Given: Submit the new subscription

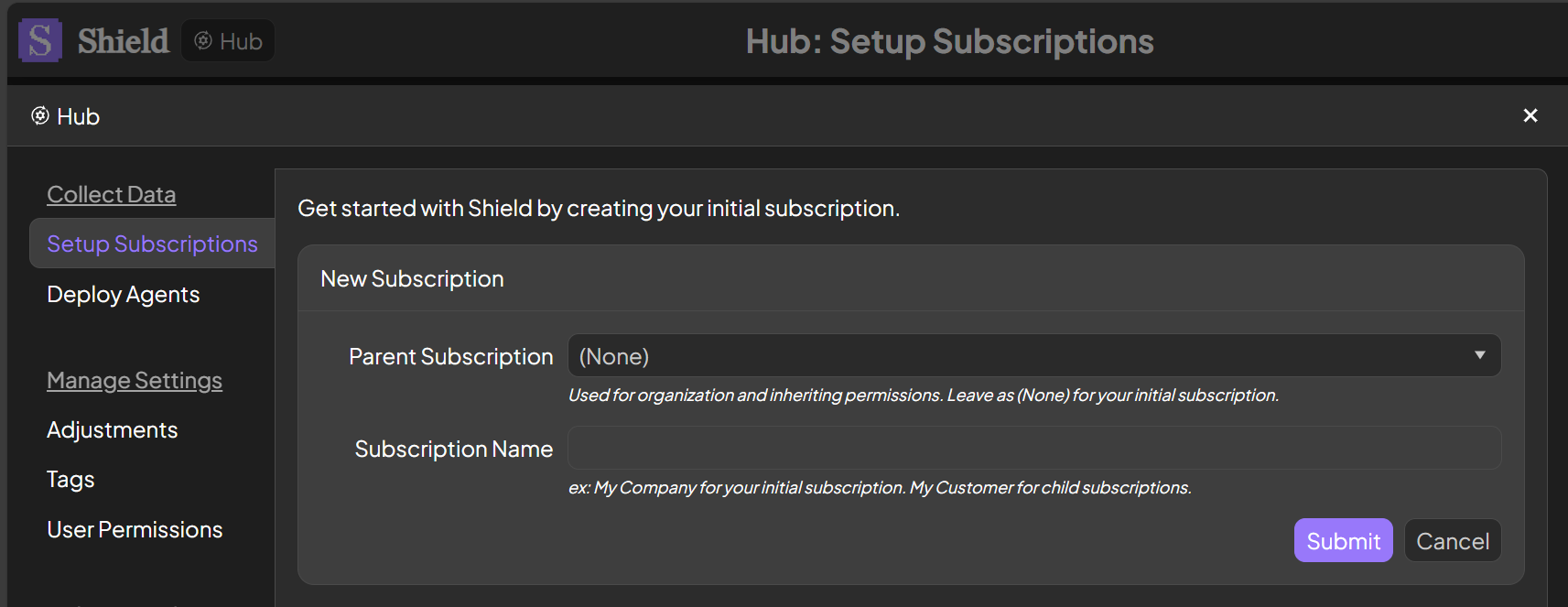Looking at the screenshot, I should pos(1343,540).
